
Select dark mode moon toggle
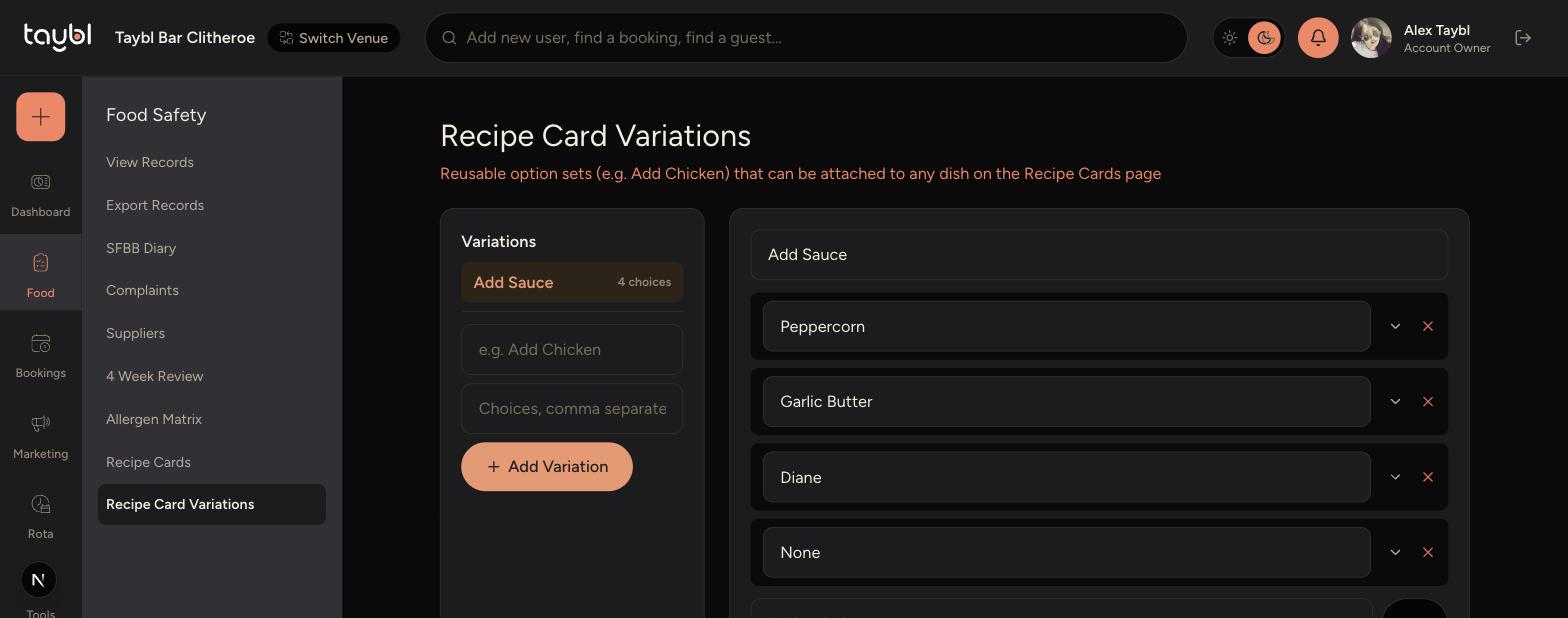[x=1264, y=38]
